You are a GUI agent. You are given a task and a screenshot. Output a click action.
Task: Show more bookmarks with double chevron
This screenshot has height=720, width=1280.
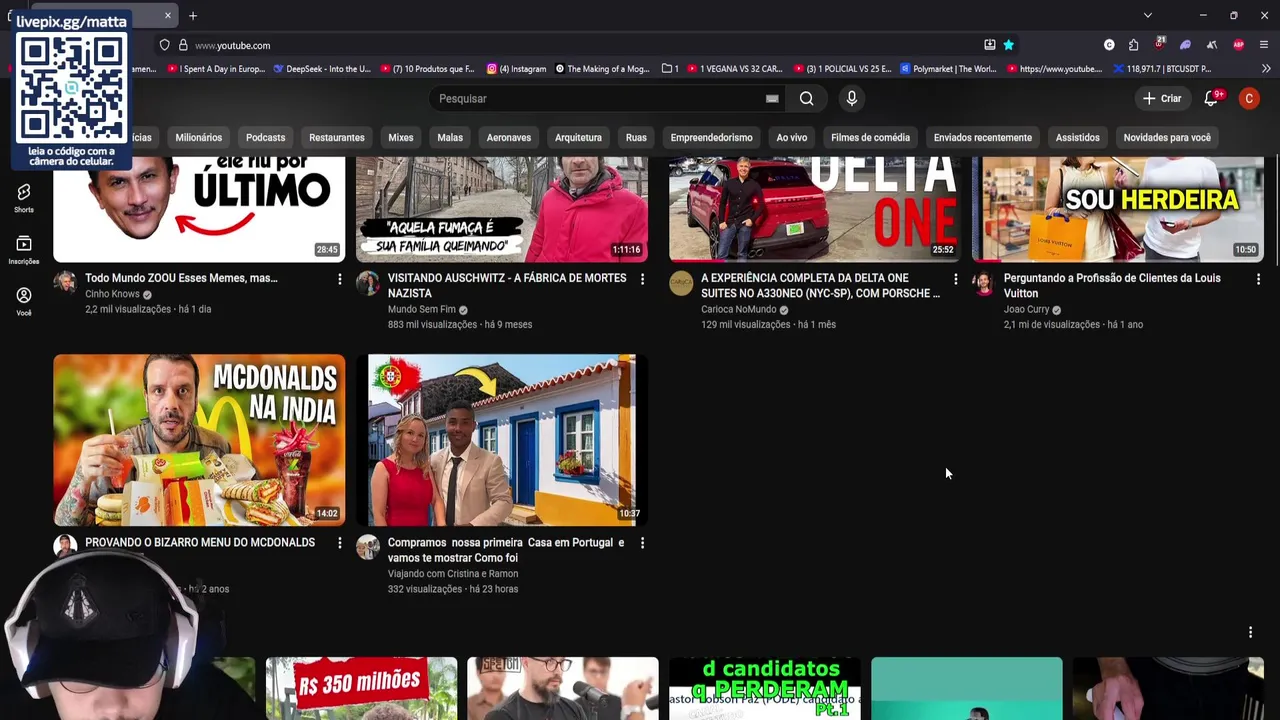[x=1266, y=69]
